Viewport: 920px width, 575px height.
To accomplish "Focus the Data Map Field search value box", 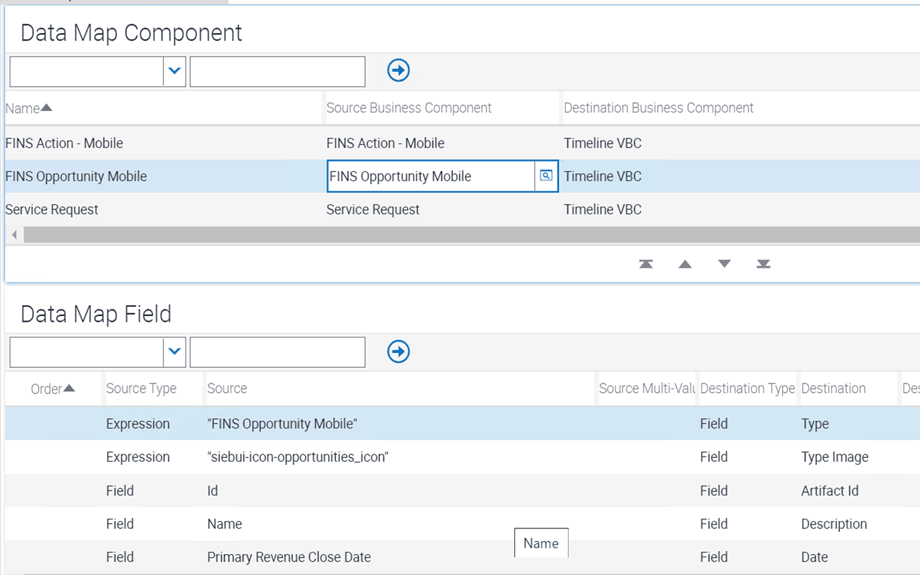I will pyautogui.click(x=277, y=352).
